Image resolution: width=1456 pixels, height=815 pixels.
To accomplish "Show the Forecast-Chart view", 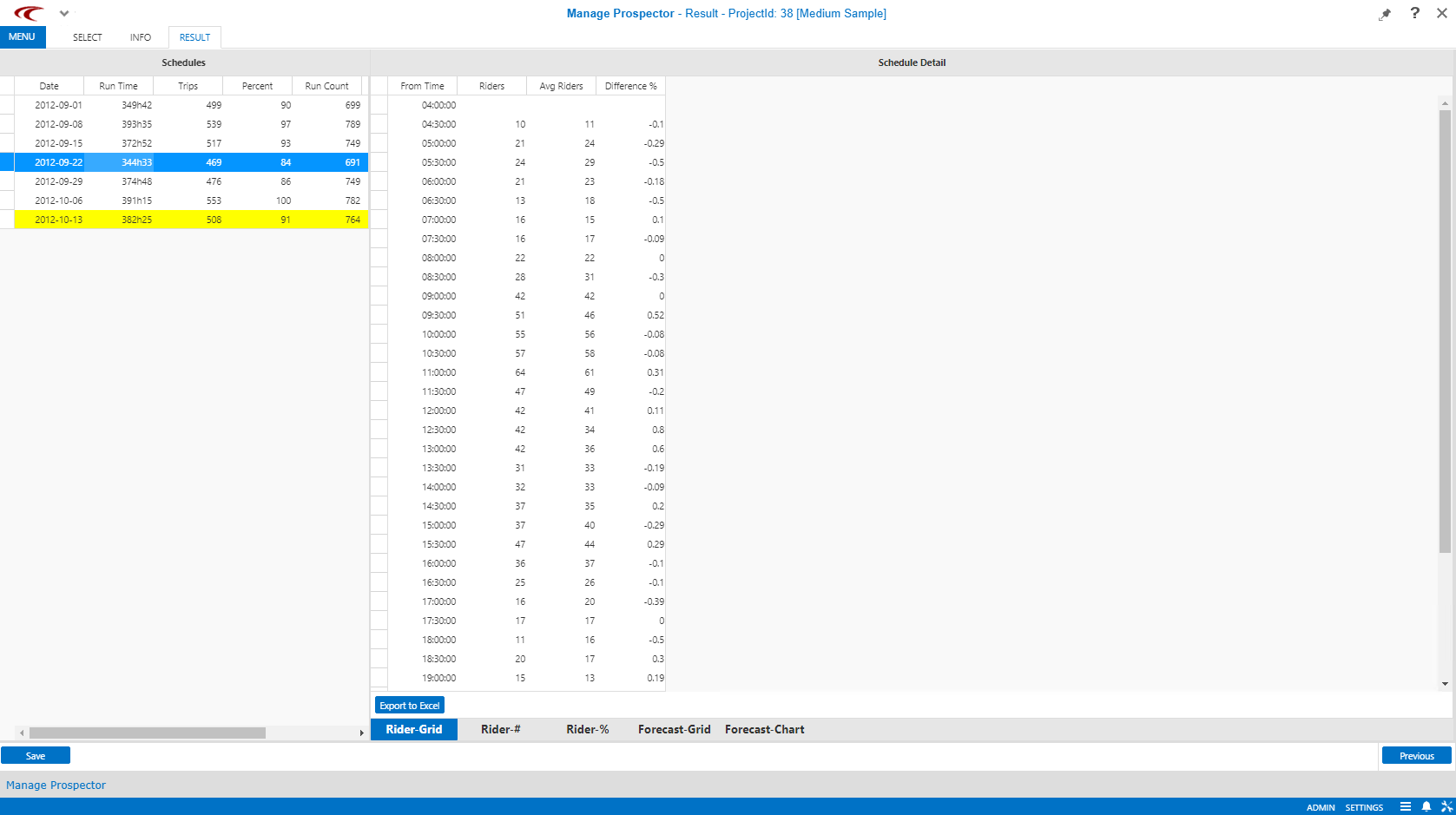I will coord(764,729).
